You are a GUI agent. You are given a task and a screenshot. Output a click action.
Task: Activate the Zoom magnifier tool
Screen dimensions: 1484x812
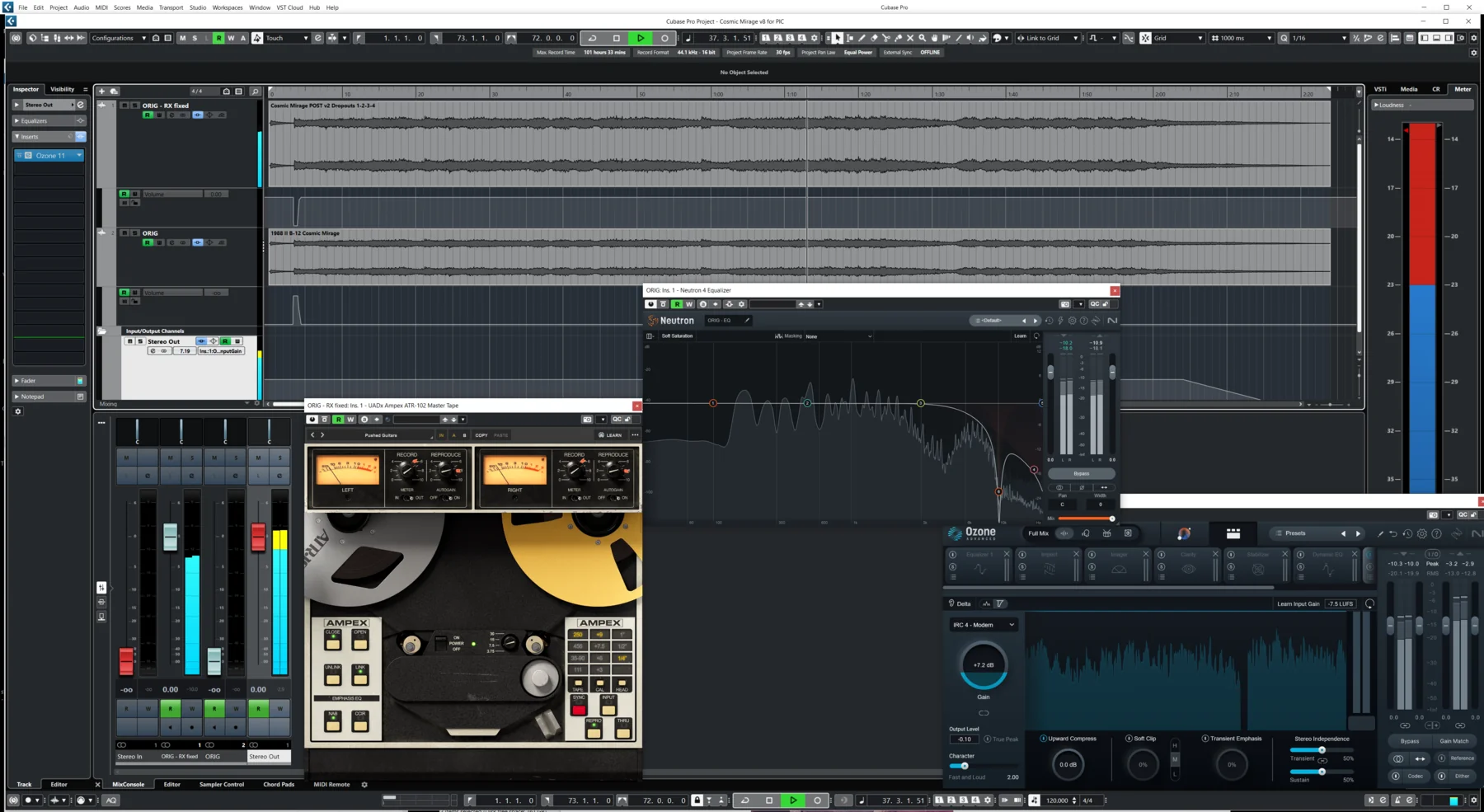point(922,38)
